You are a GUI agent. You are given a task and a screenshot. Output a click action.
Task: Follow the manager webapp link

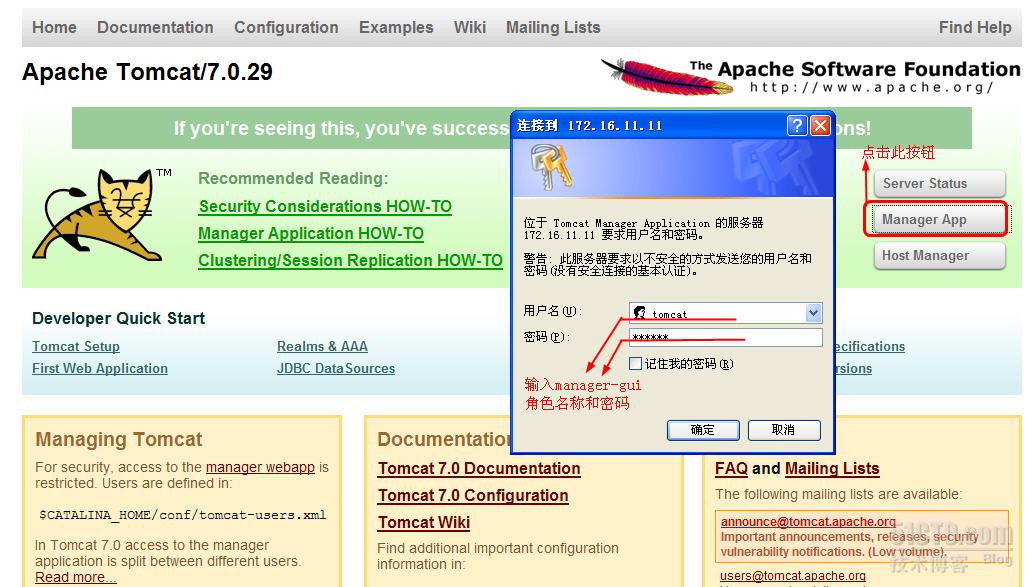[260, 467]
